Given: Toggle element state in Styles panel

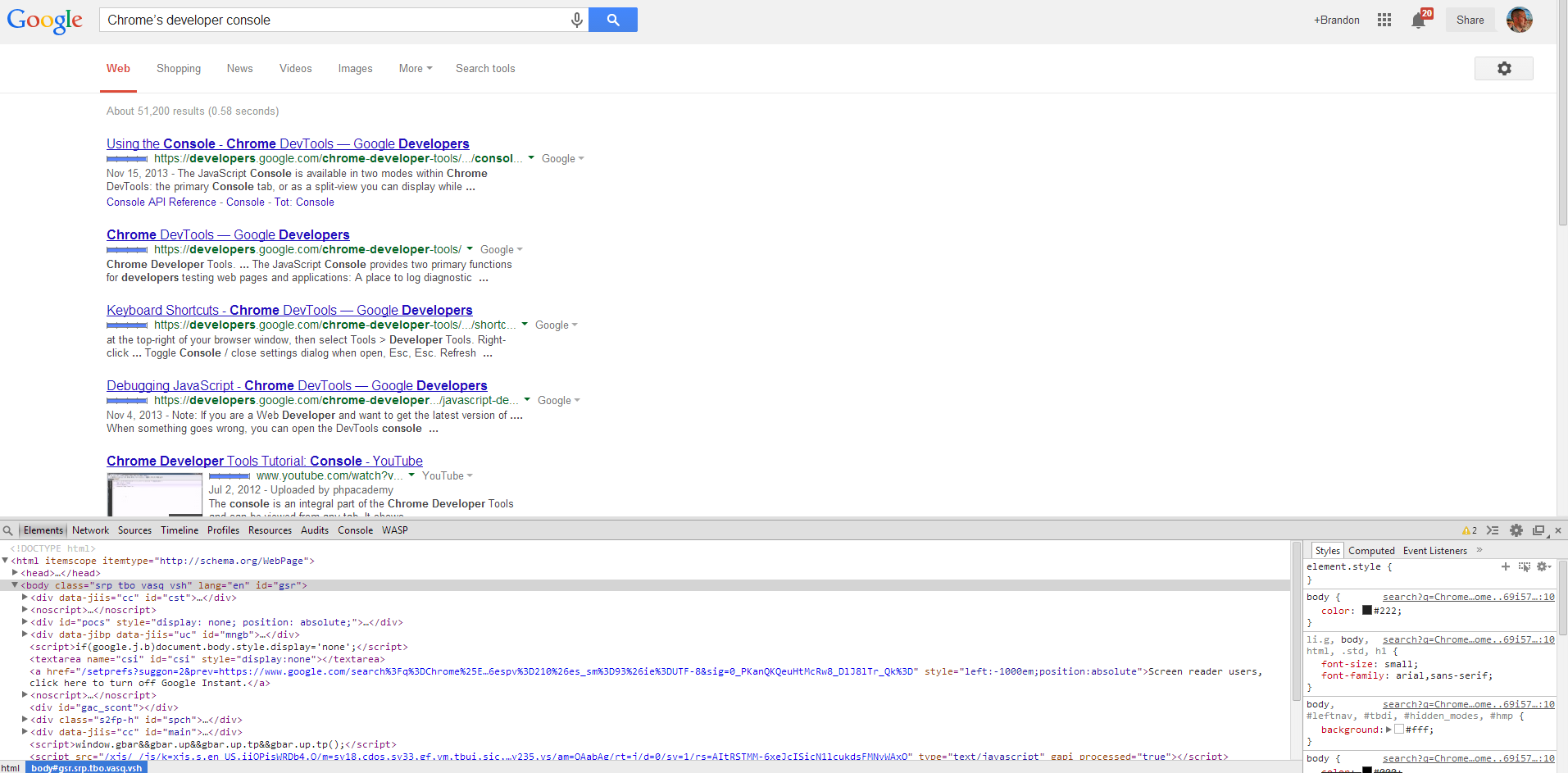Looking at the screenshot, I should [x=1525, y=566].
